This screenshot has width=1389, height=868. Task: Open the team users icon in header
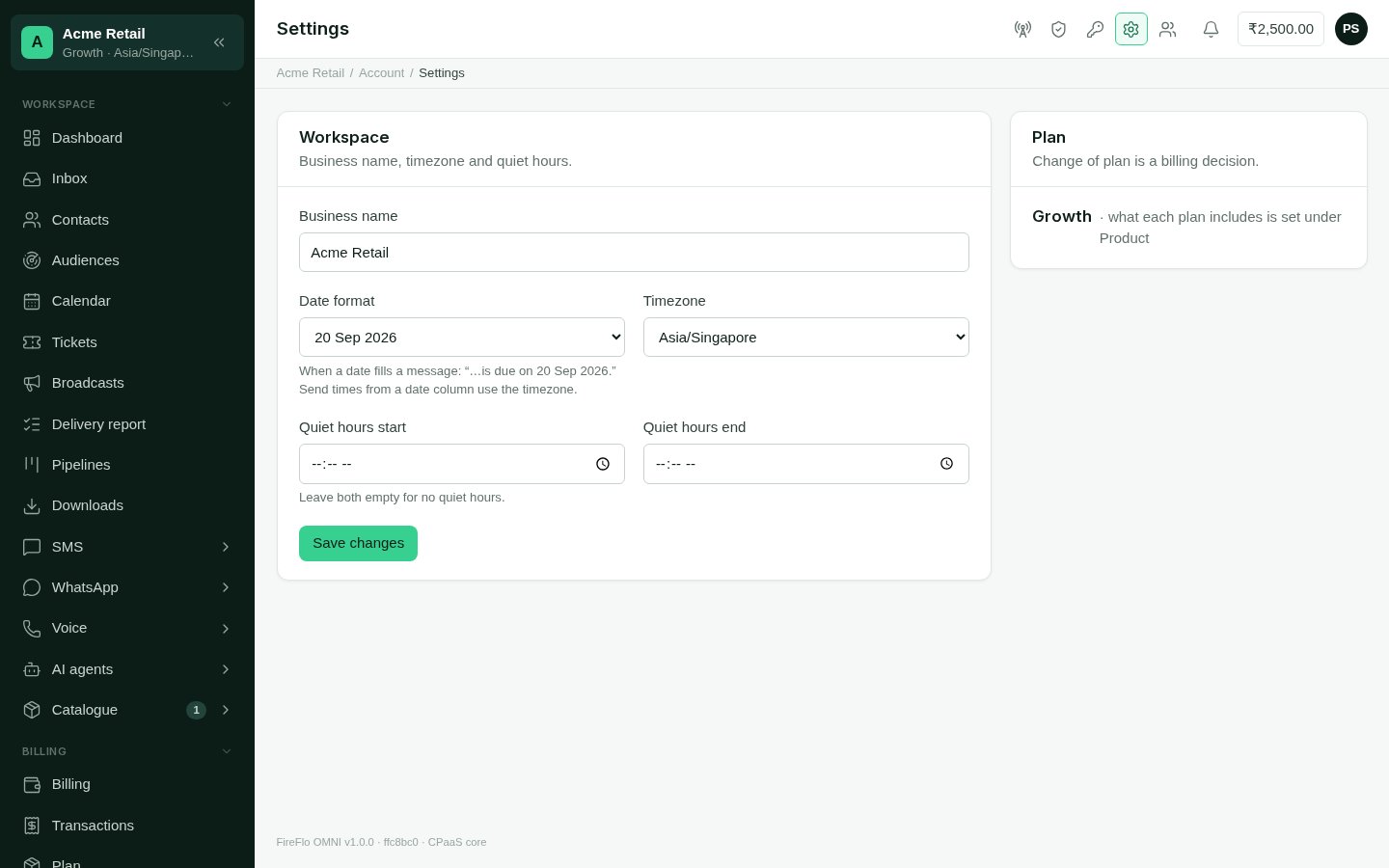coord(1168,29)
